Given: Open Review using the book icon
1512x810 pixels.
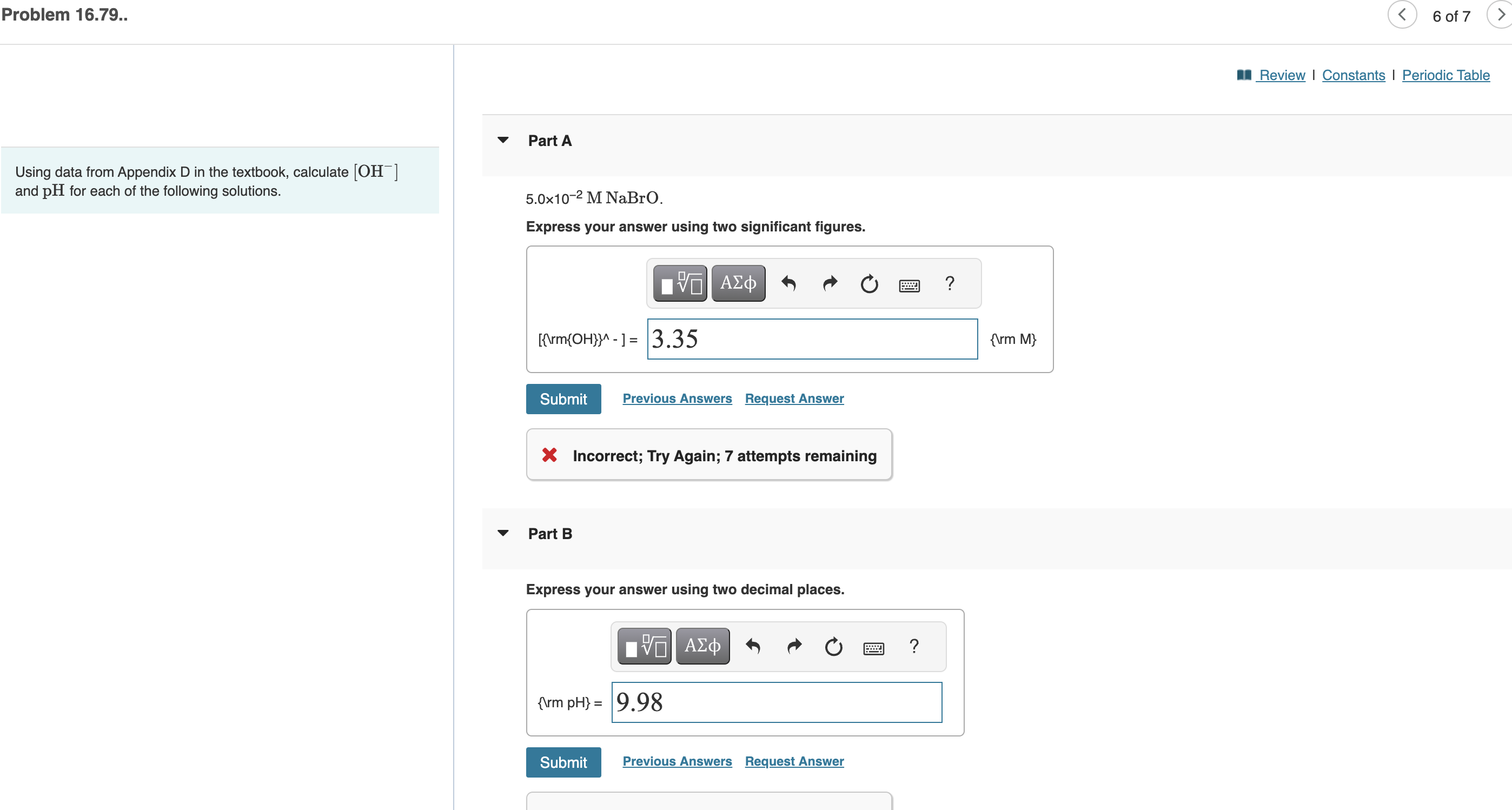Looking at the screenshot, I should 1244,75.
